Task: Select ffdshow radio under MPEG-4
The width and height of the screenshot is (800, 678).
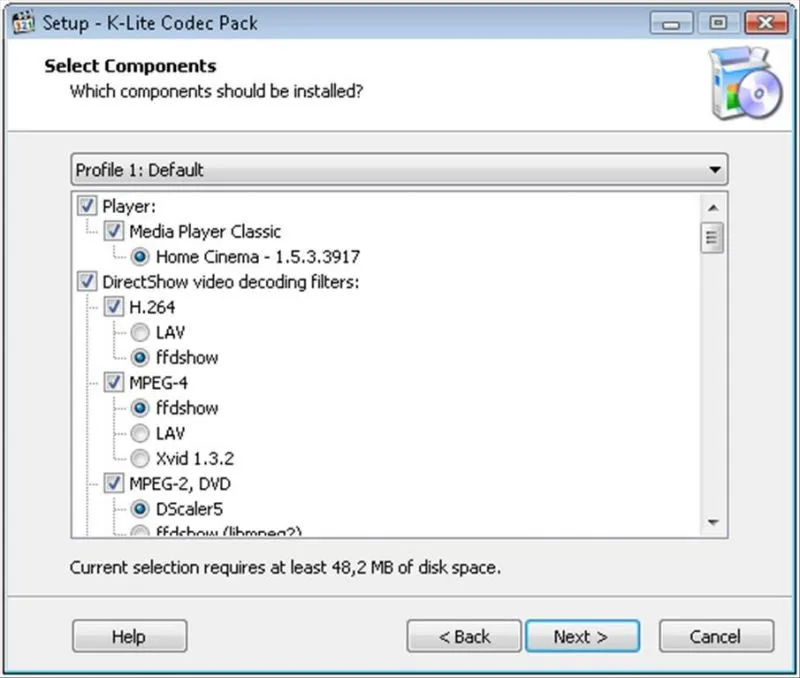Action: (140, 408)
